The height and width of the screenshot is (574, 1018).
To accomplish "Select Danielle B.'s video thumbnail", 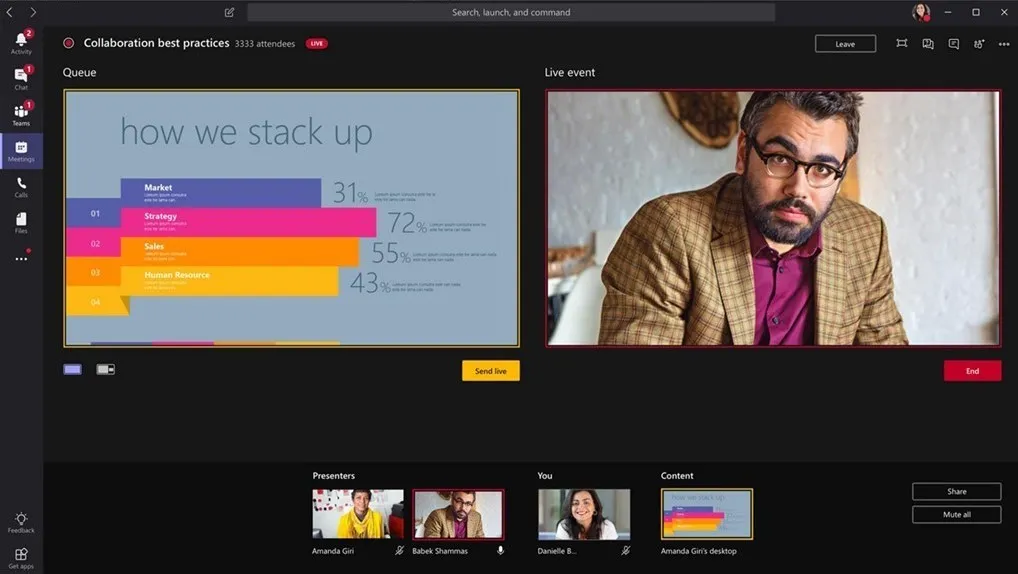I will 584,514.
